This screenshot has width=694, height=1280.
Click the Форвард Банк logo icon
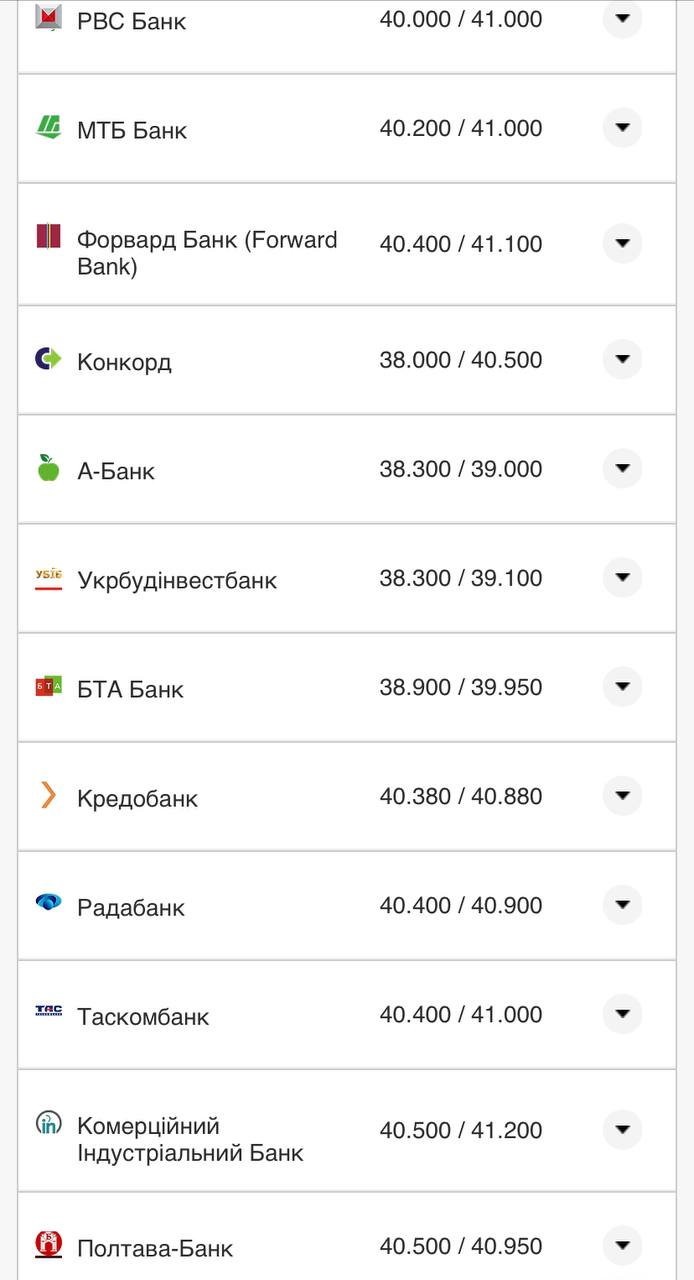pyautogui.click(x=48, y=236)
